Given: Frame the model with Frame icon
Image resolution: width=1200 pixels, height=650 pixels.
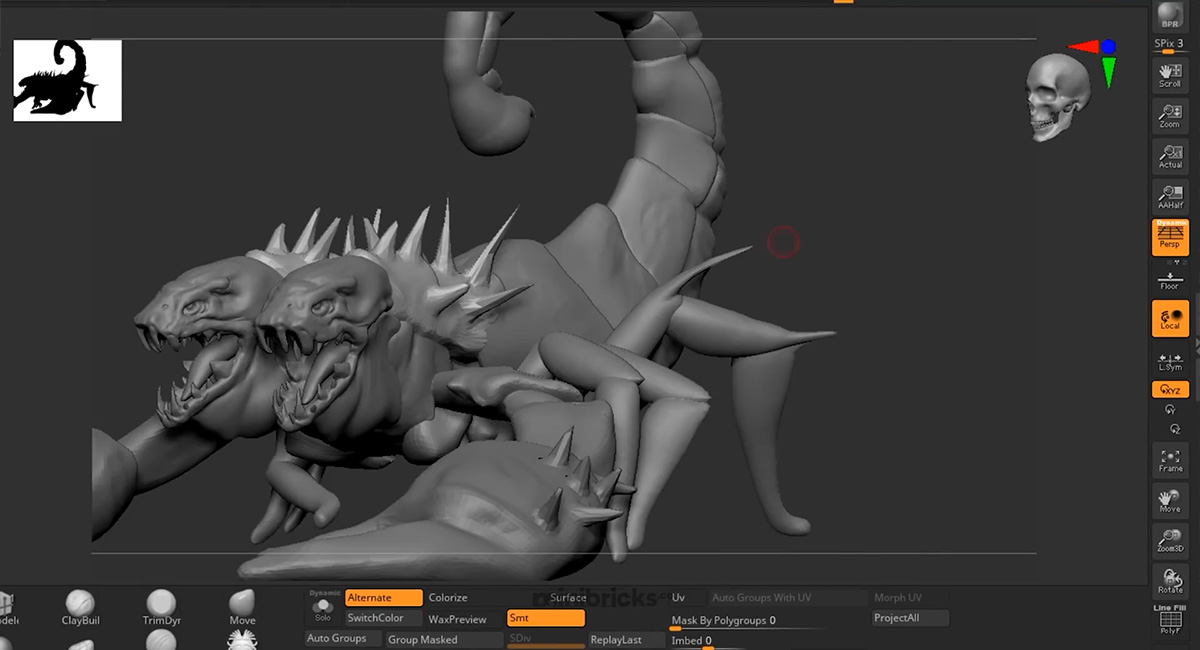Looking at the screenshot, I should coord(1170,460).
